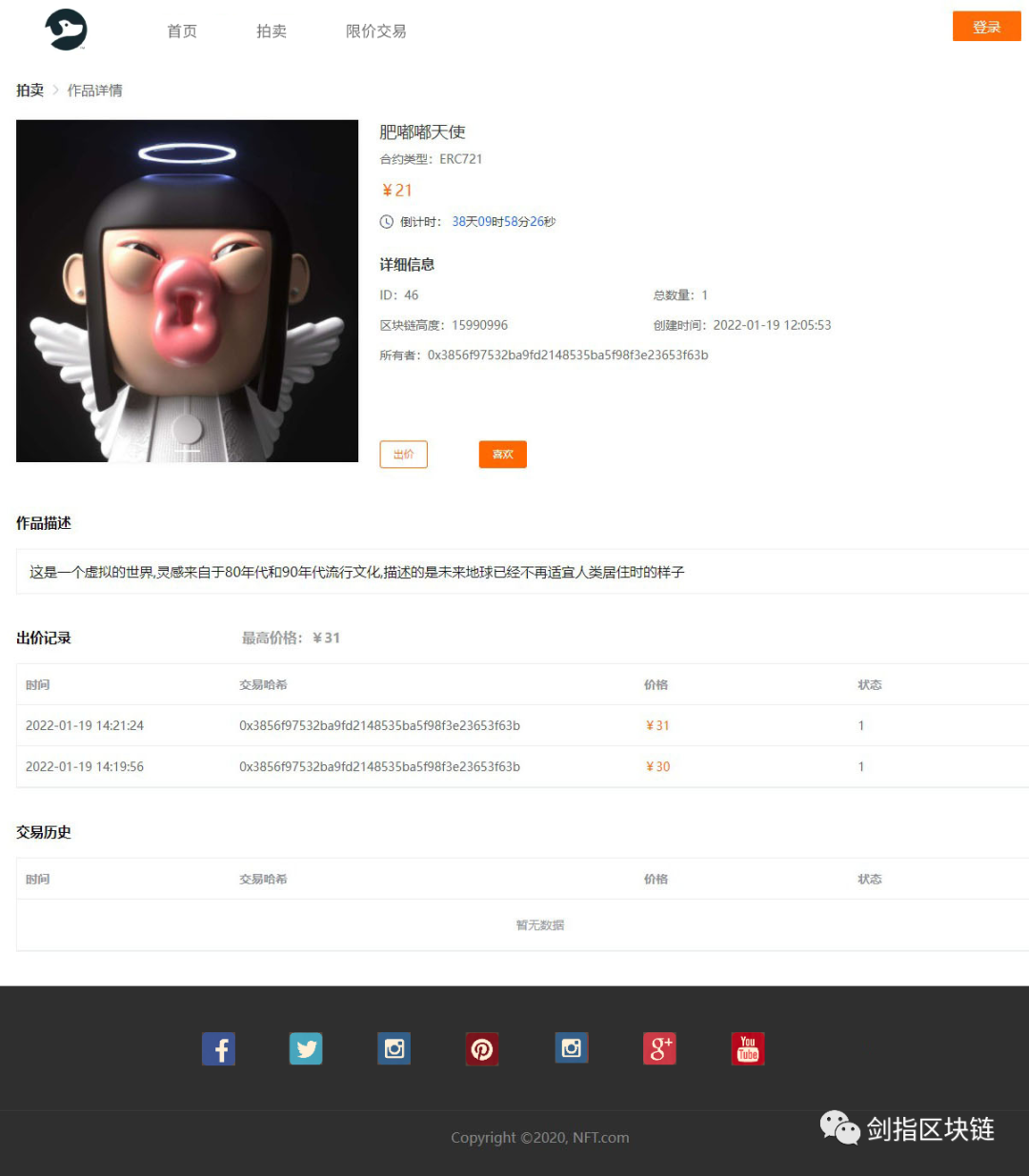Click the 拍卖 breadcrumb link
This screenshot has height=1176, width=1029.
click(30, 90)
